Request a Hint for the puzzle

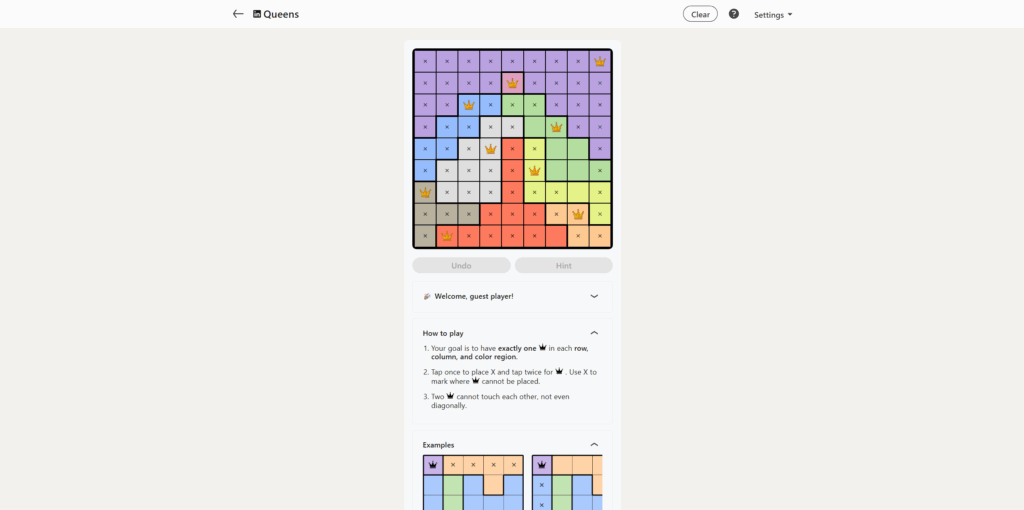pyautogui.click(x=563, y=266)
